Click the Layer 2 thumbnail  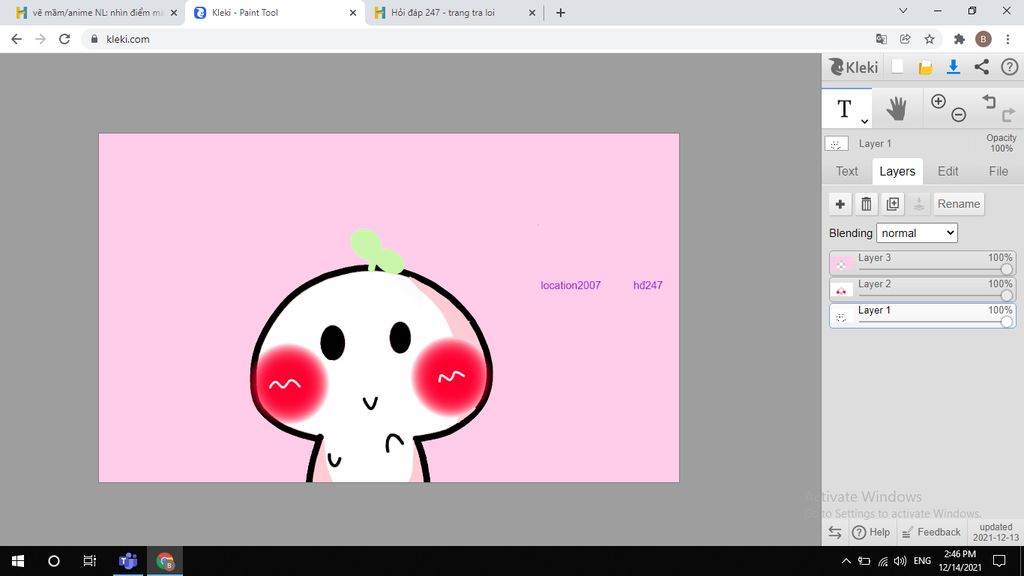[841, 290]
